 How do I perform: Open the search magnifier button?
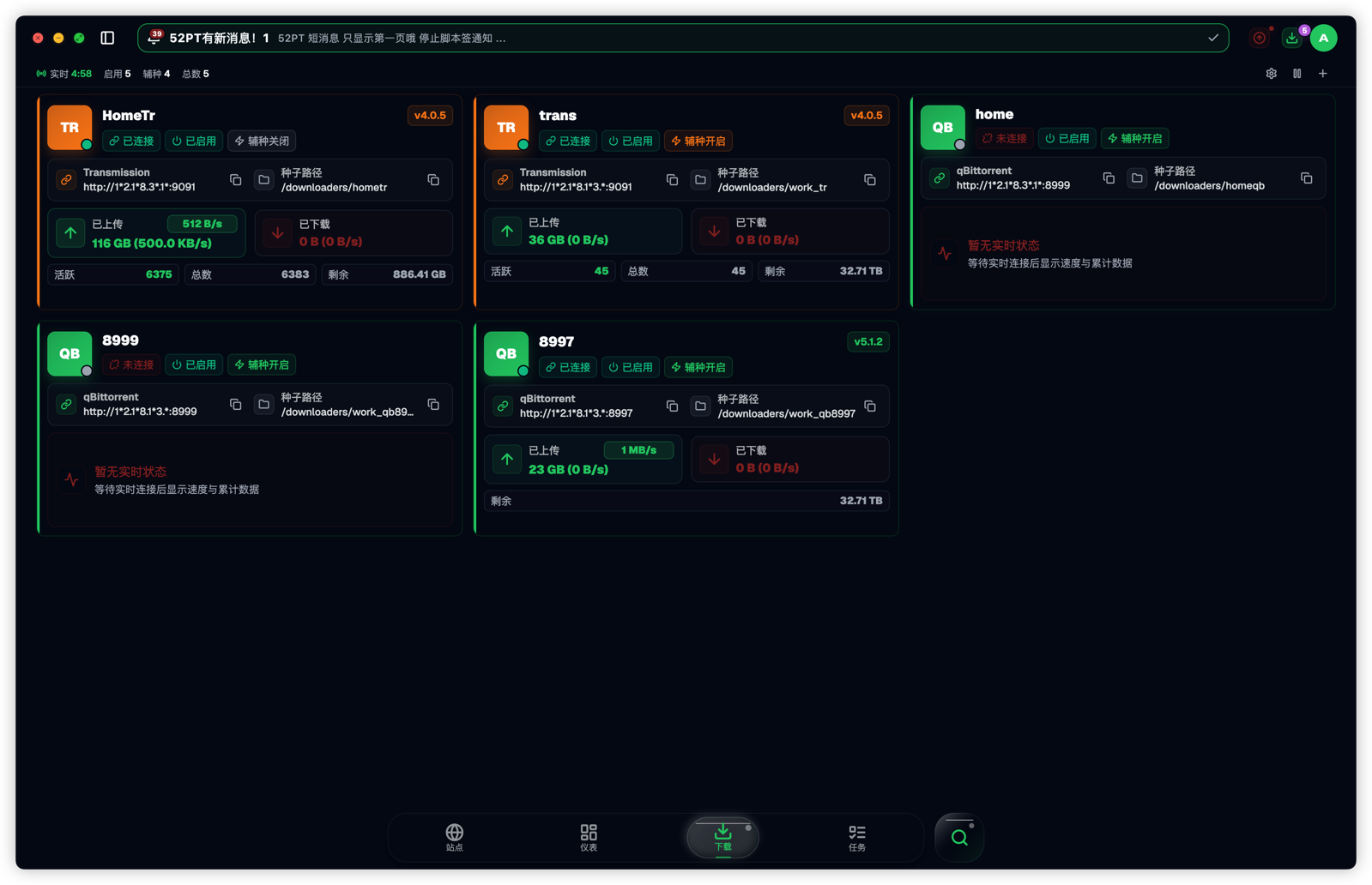tap(959, 837)
